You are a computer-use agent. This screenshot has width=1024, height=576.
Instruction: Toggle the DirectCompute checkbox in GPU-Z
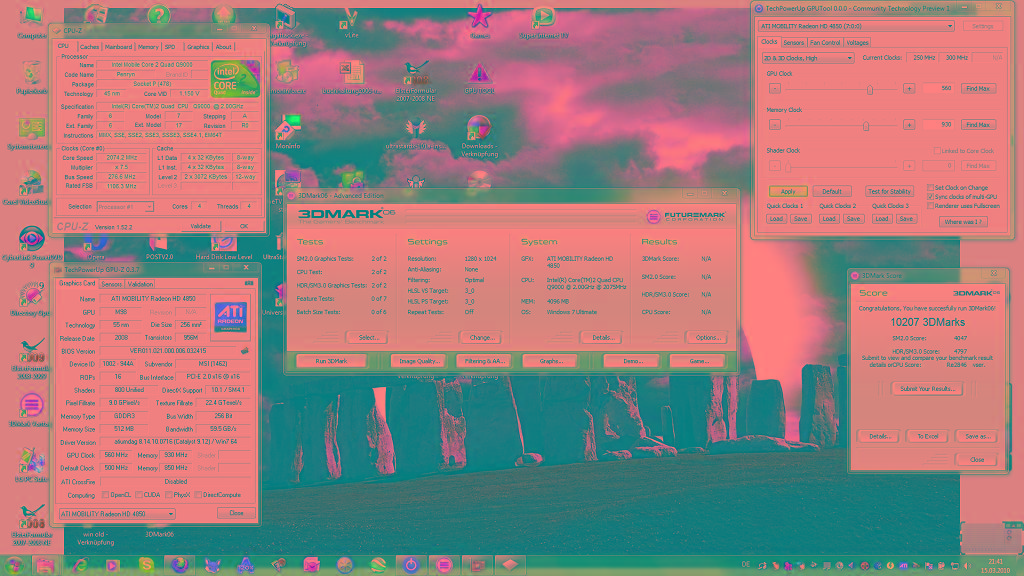click(199, 495)
